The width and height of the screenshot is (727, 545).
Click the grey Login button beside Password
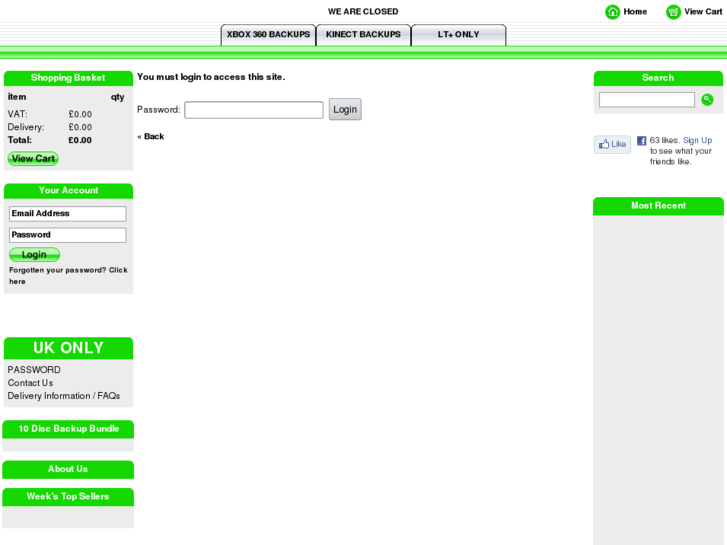[345, 109]
